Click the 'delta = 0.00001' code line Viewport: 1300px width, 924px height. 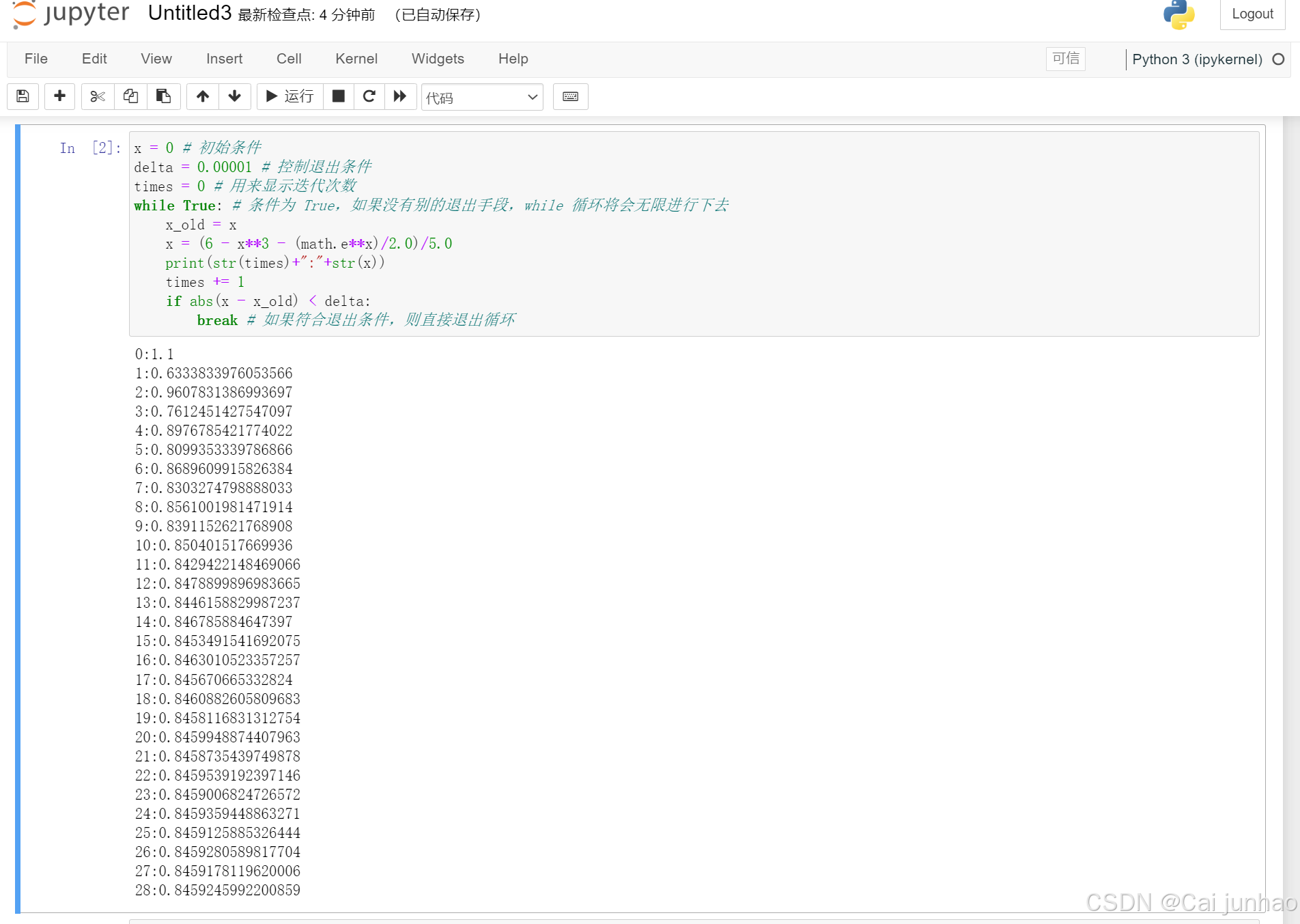[x=253, y=167]
